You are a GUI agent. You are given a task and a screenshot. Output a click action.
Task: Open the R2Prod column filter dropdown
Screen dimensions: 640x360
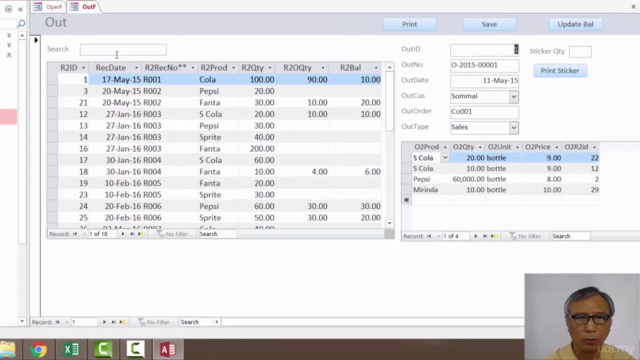233,68
